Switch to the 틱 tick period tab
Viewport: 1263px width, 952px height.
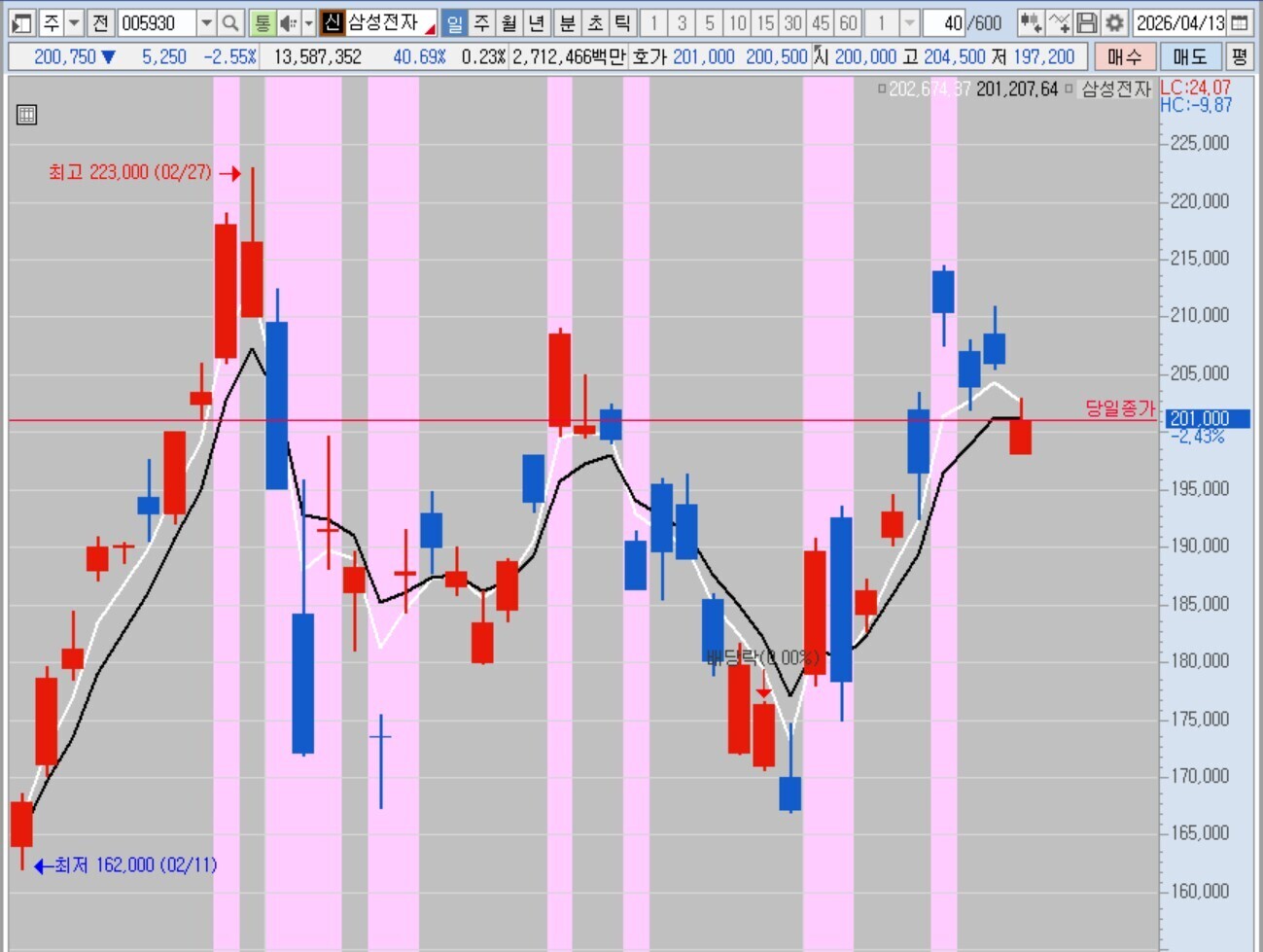pos(623,22)
